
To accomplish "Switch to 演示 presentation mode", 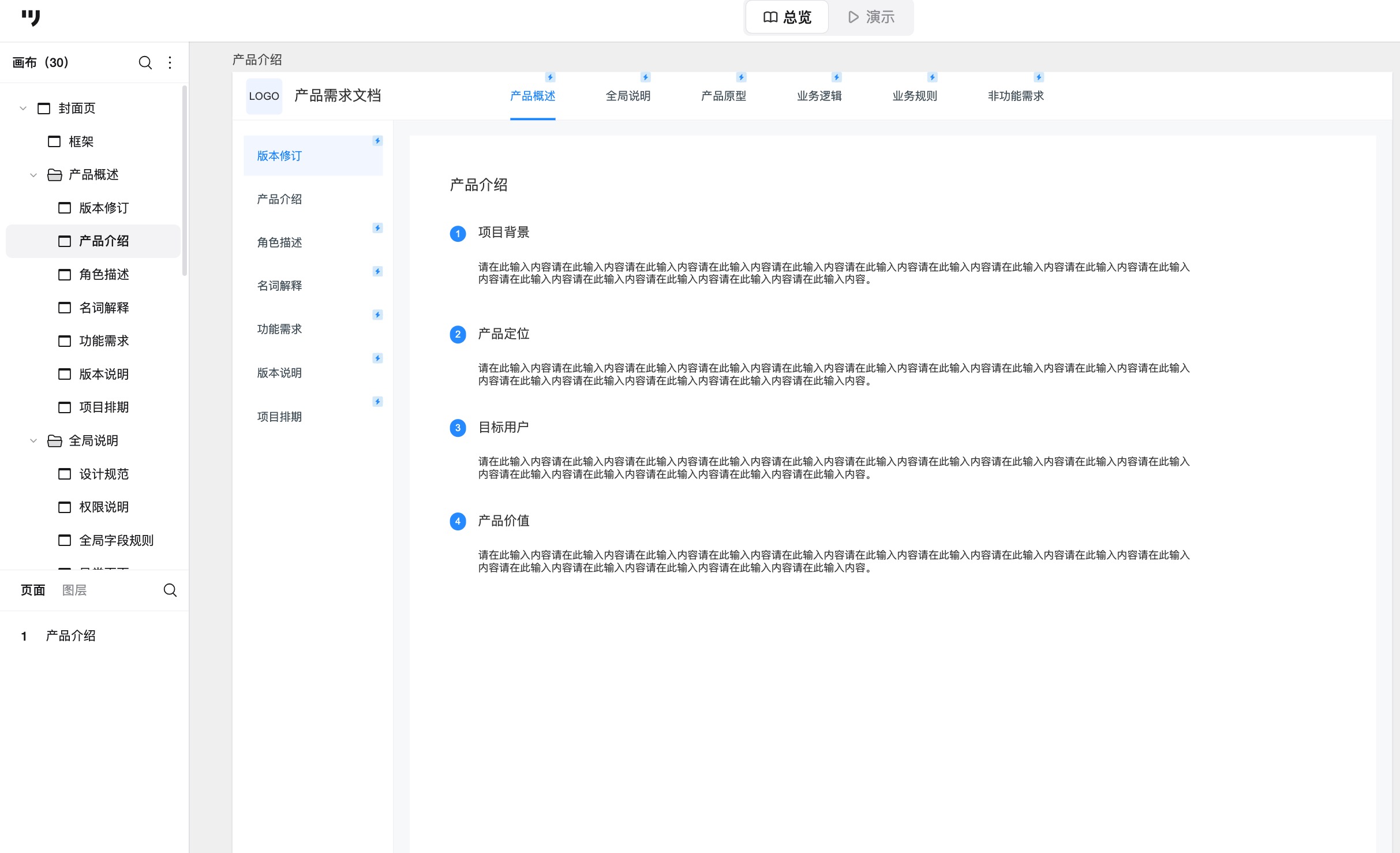I will (871, 17).
